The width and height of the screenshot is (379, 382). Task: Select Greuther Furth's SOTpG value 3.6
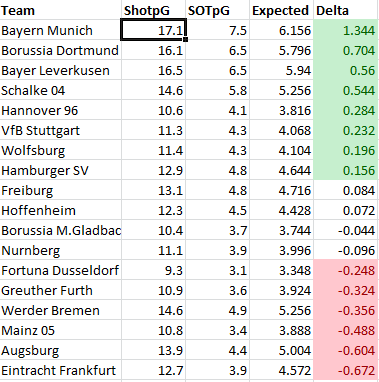[x=217, y=290]
